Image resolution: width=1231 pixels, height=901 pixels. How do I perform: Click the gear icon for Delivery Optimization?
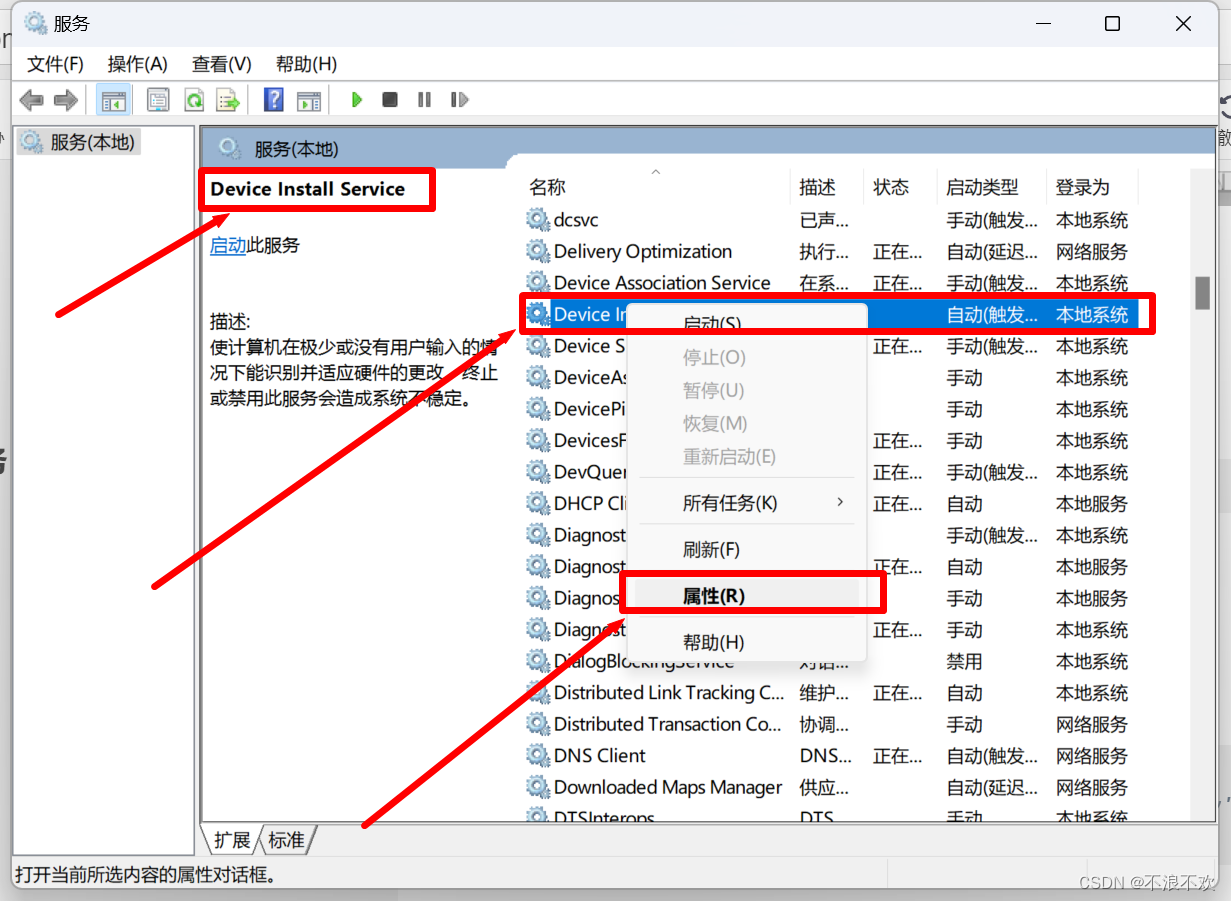[x=538, y=251]
